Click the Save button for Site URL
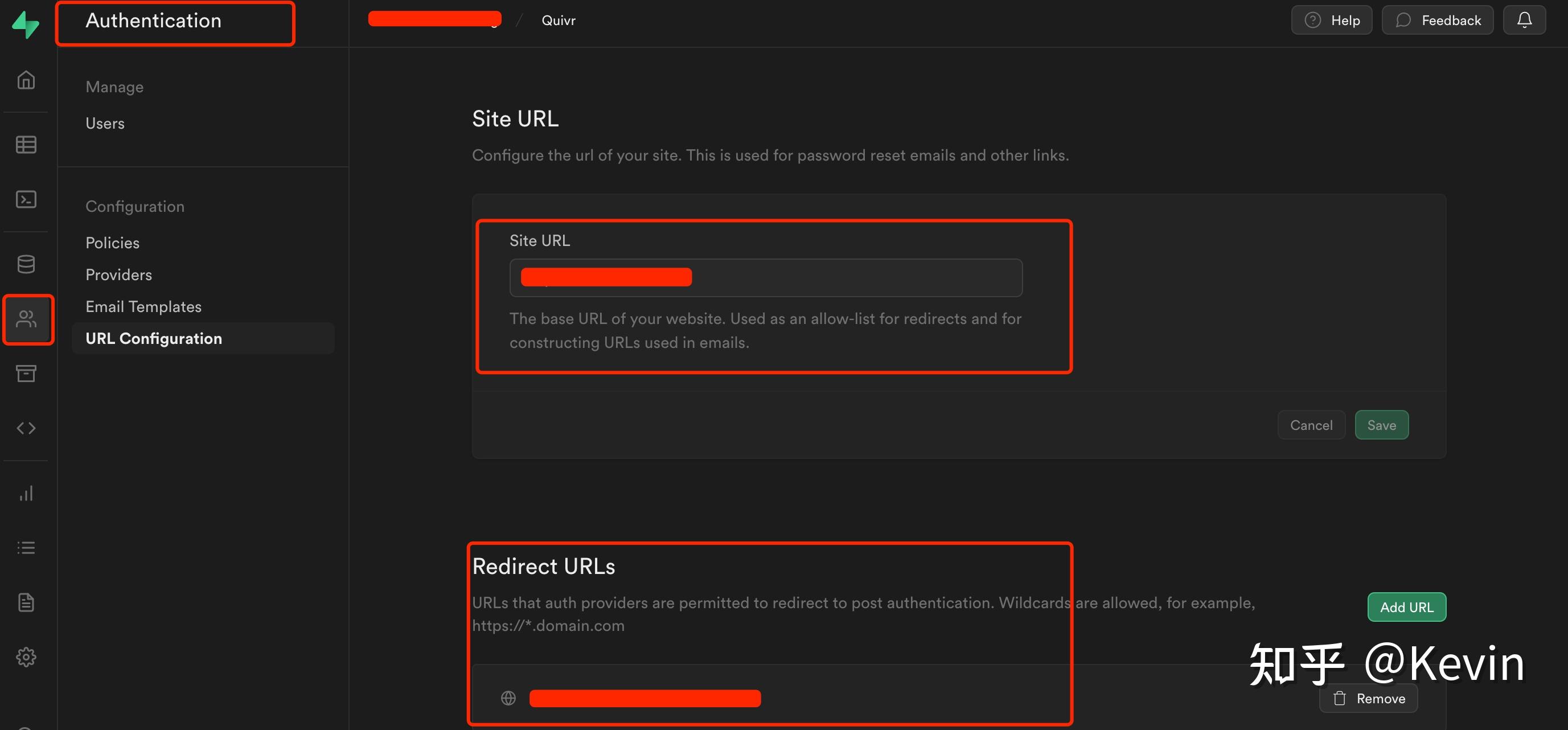Screen dimensions: 1568x730 [x=1381, y=425]
